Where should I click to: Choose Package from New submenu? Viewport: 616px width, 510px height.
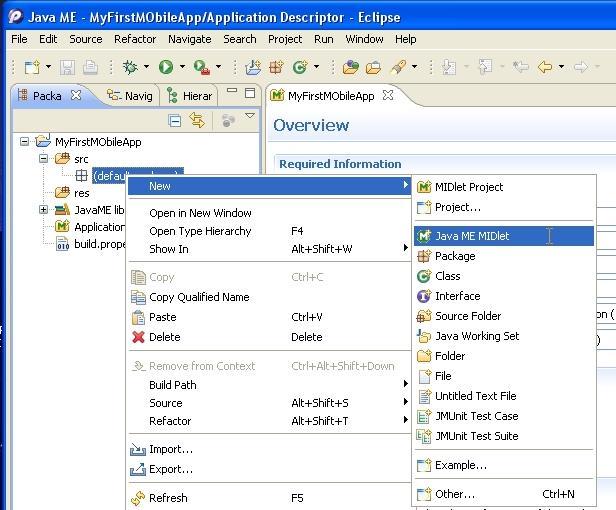504,256
